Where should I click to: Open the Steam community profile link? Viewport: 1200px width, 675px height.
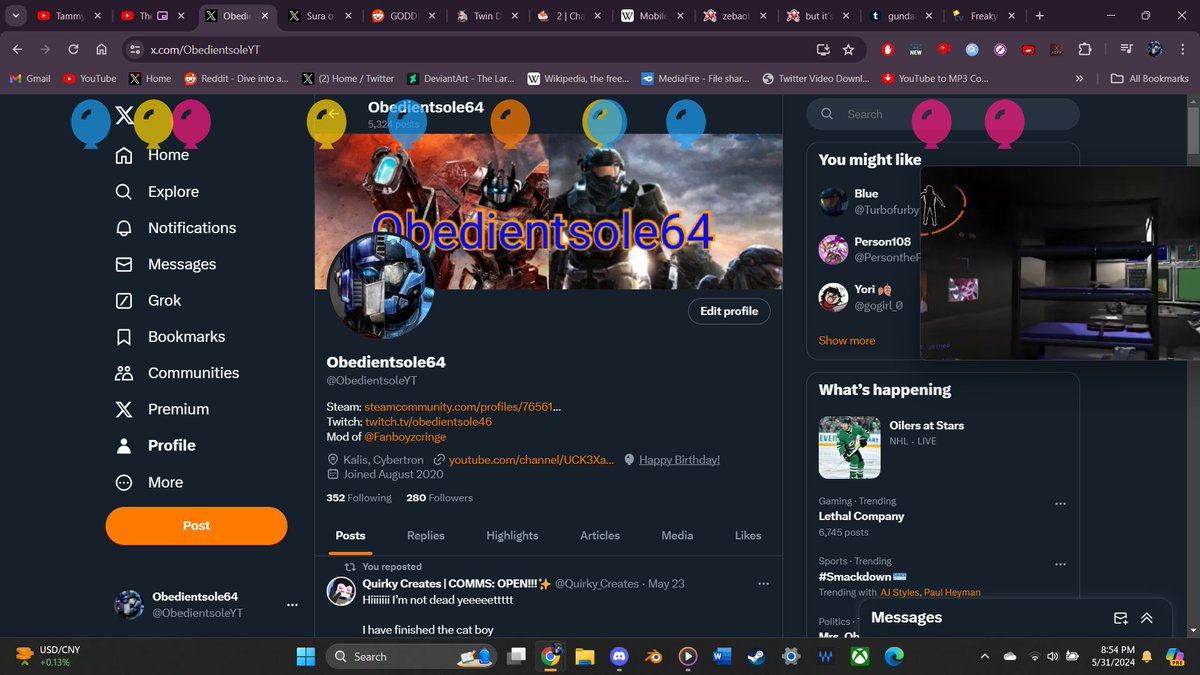pos(462,407)
